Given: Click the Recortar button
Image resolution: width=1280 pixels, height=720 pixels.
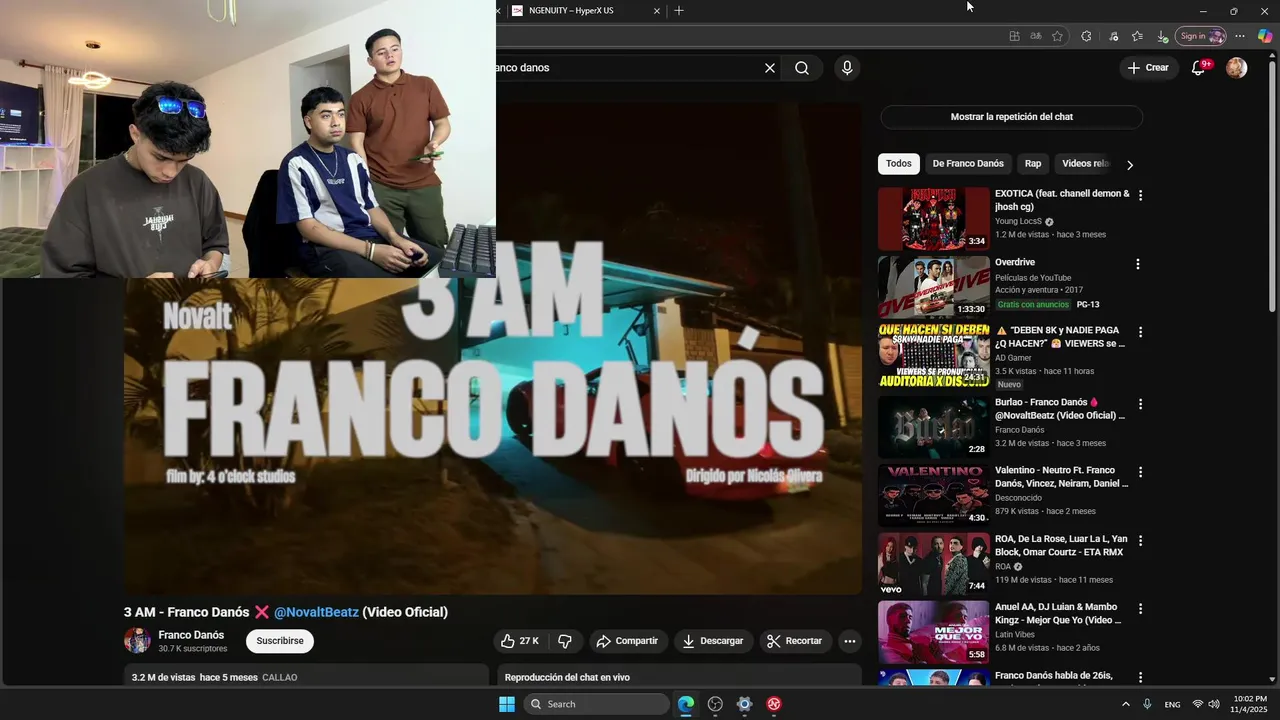Looking at the screenshot, I should pos(796,641).
